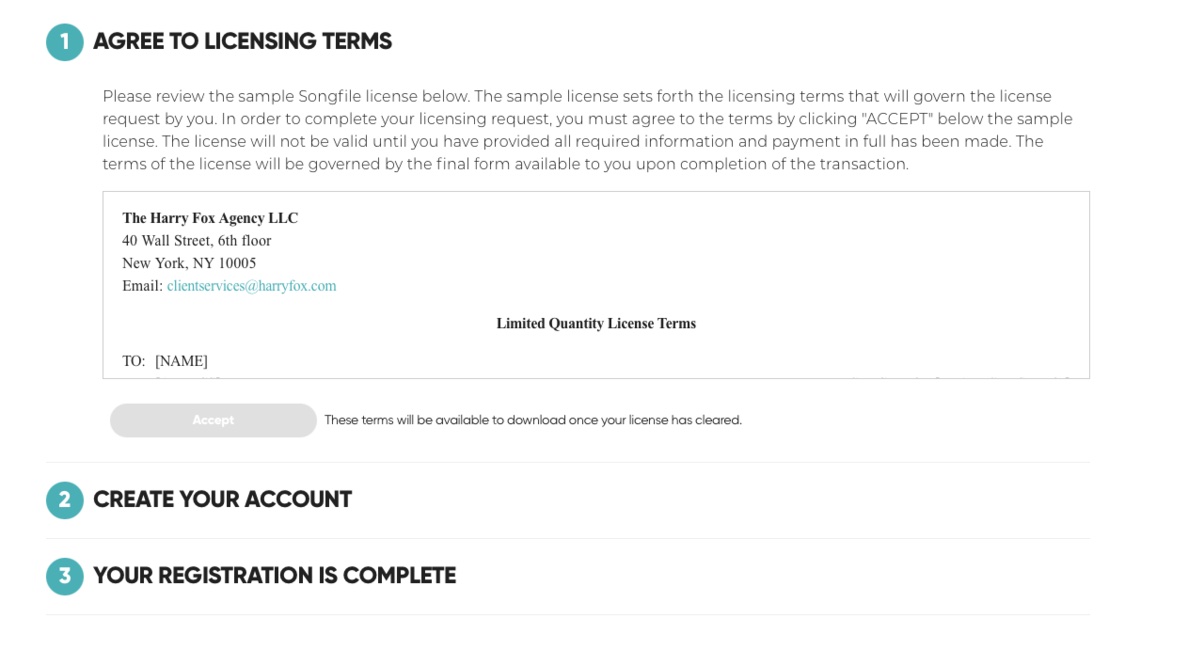Click the step 2 number circle icon
The image size is (1188, 650).
65,500
